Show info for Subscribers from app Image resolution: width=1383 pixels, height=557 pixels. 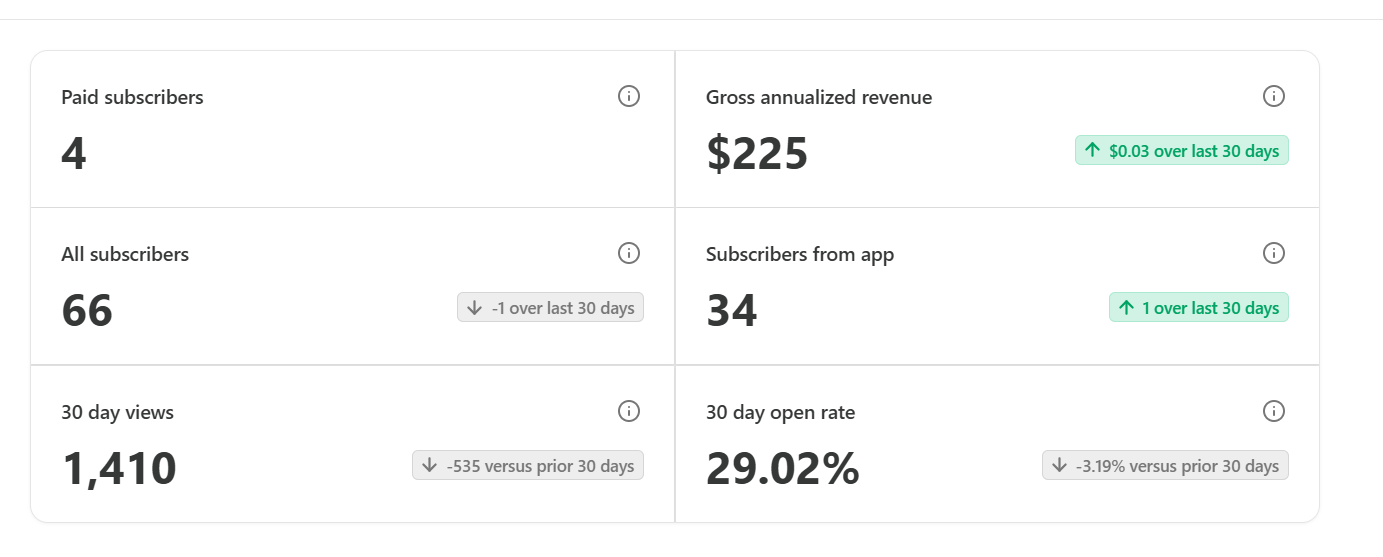coord(1273,253)
